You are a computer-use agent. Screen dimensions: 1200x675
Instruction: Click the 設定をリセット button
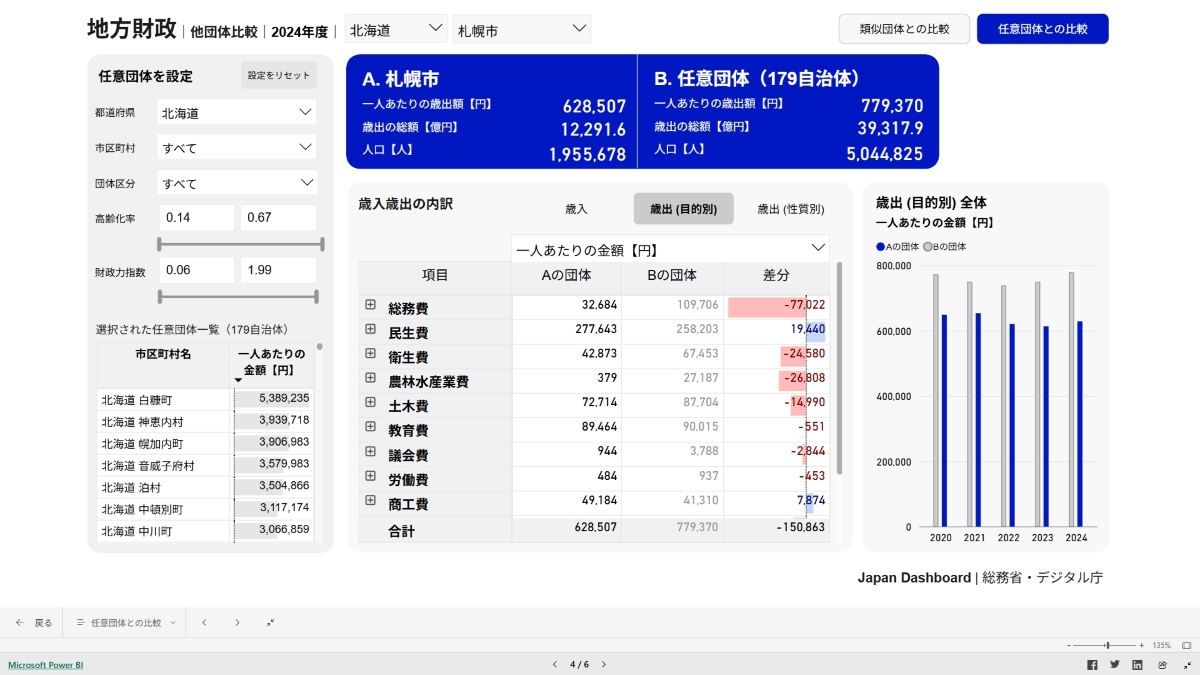click(x=279, y=75)
